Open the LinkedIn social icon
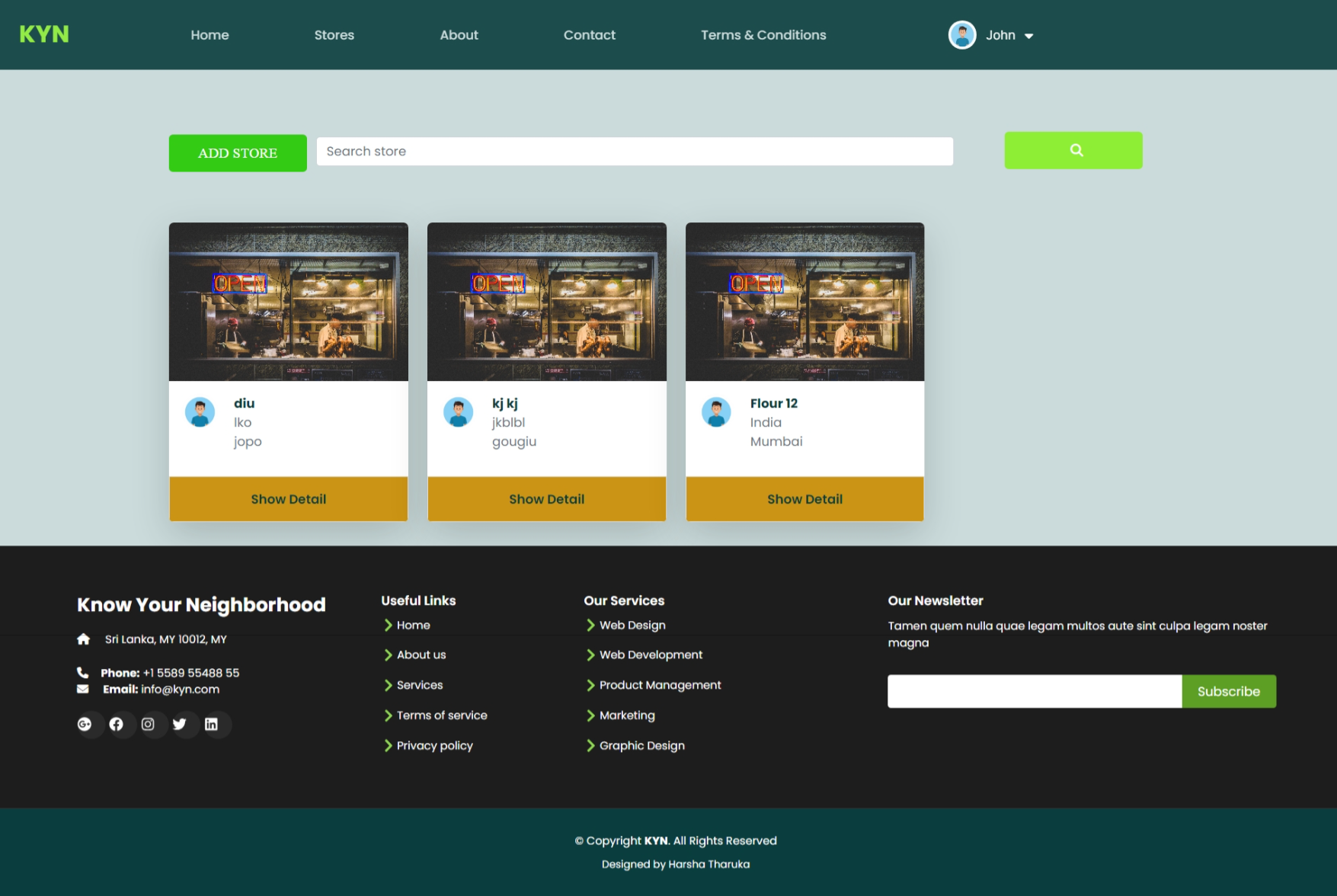 (212, 724)
